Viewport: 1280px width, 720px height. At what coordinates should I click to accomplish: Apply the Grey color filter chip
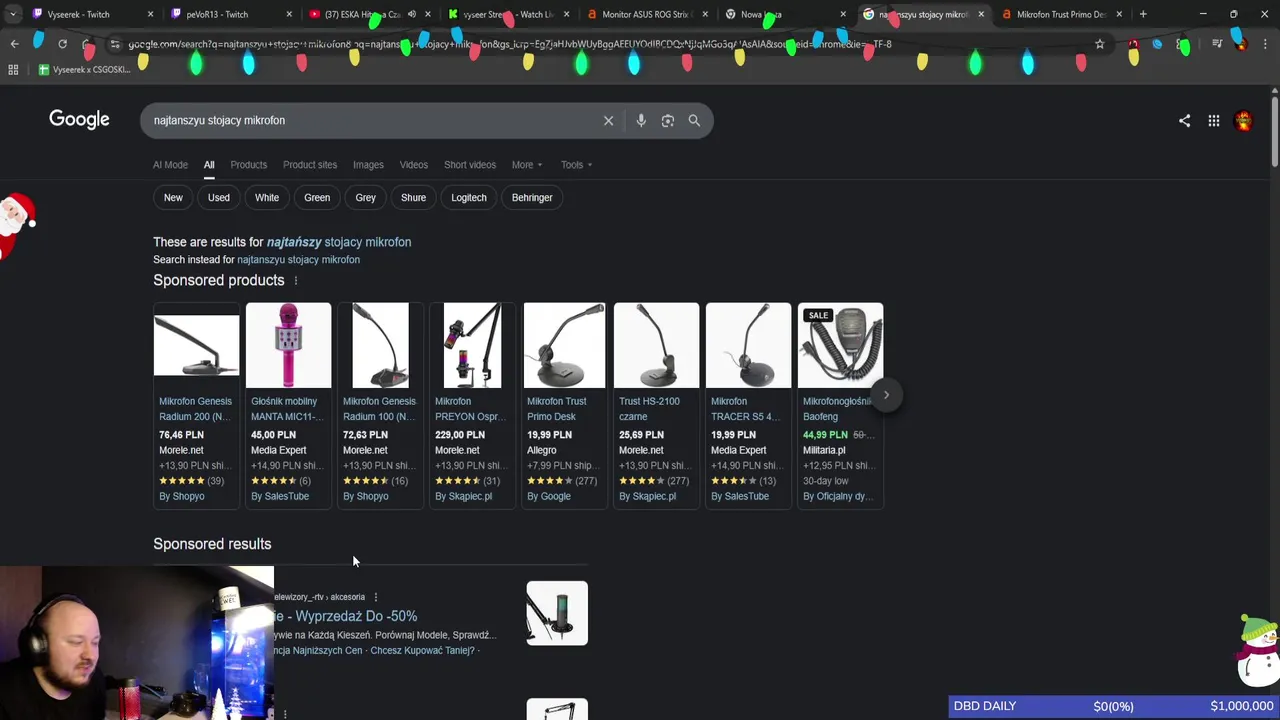365,198
